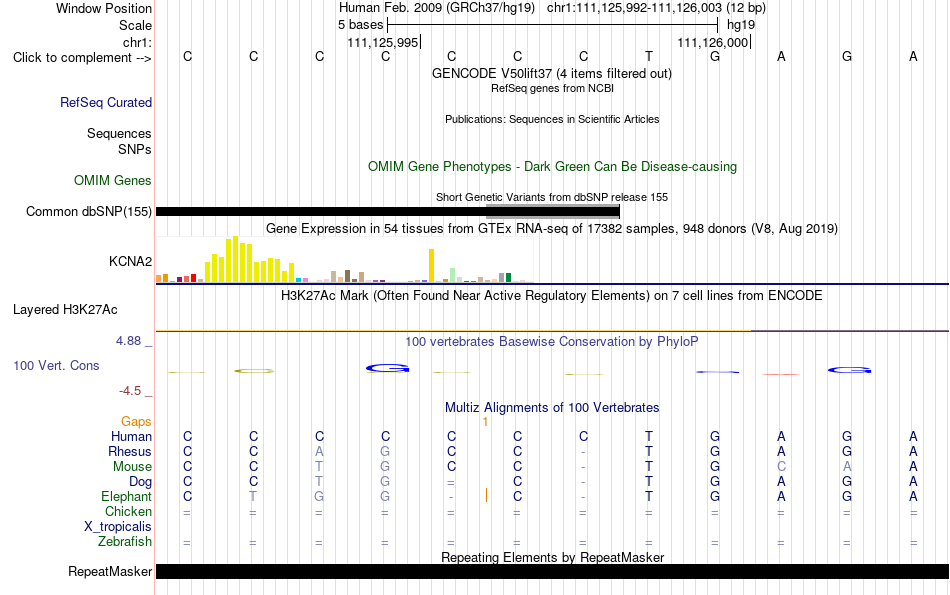This screenshot has width=950, height=595.
Task: Click the GTEx Gene Expression track title
Action: (x=552, y=228)
